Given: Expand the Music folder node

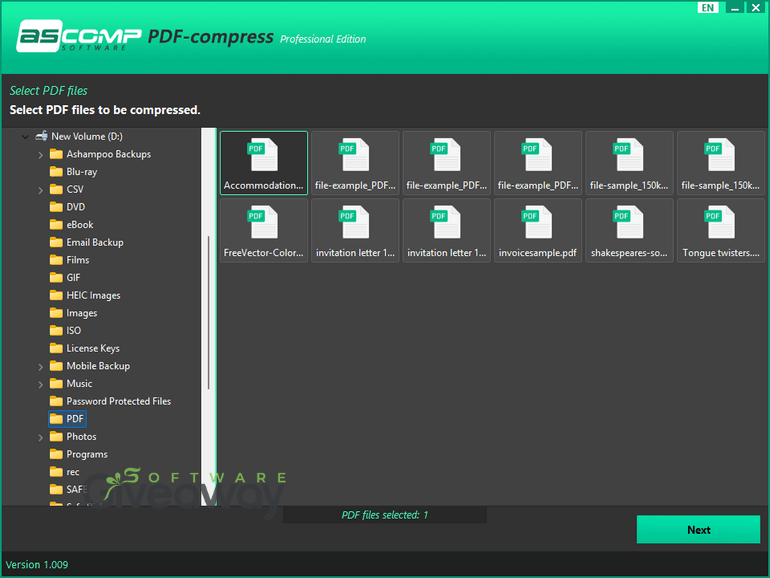Looking at the screenshot, I should (x=41, y=385).
